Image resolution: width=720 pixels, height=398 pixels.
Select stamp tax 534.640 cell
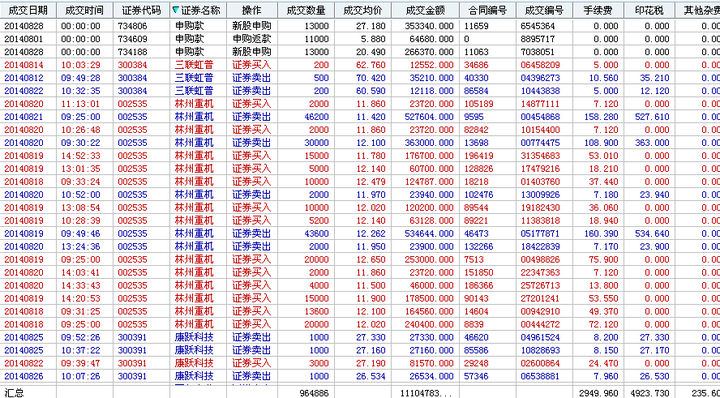point(652,234)
